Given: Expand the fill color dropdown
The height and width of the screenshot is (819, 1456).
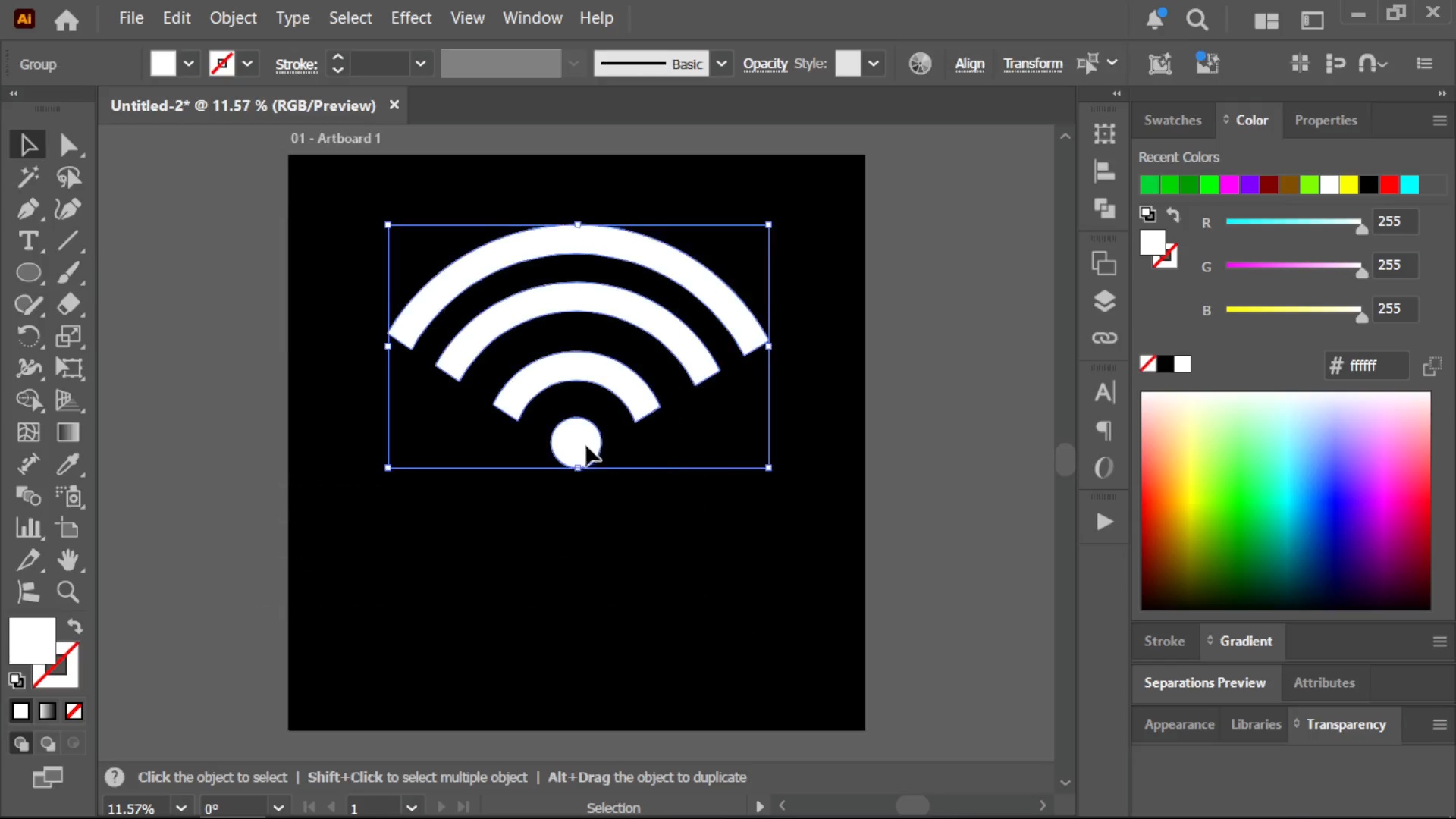Looking at the screenshot, I should [x=189, y=64].
